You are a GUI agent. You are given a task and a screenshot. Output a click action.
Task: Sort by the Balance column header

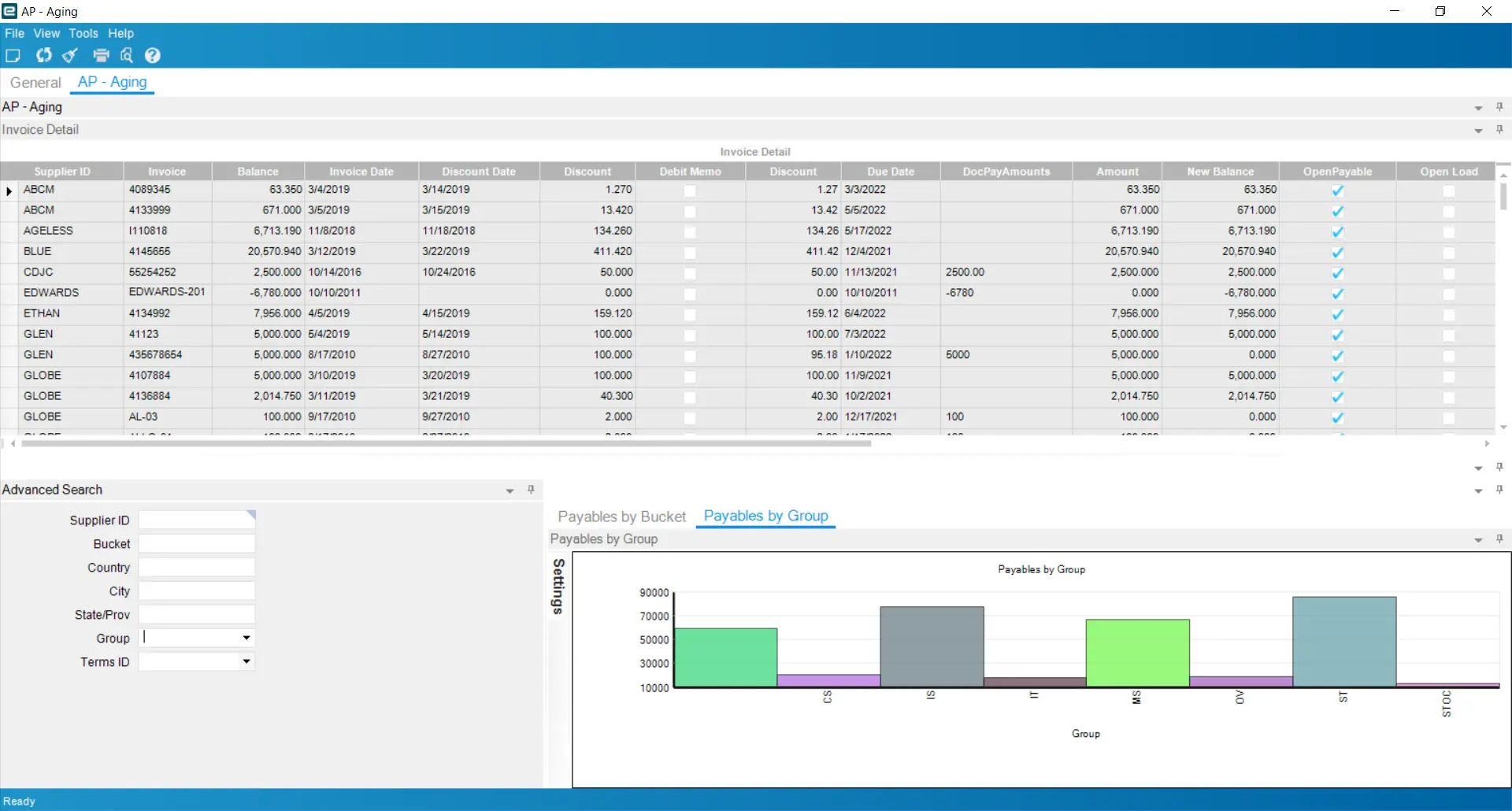click(x=258, y=171)
